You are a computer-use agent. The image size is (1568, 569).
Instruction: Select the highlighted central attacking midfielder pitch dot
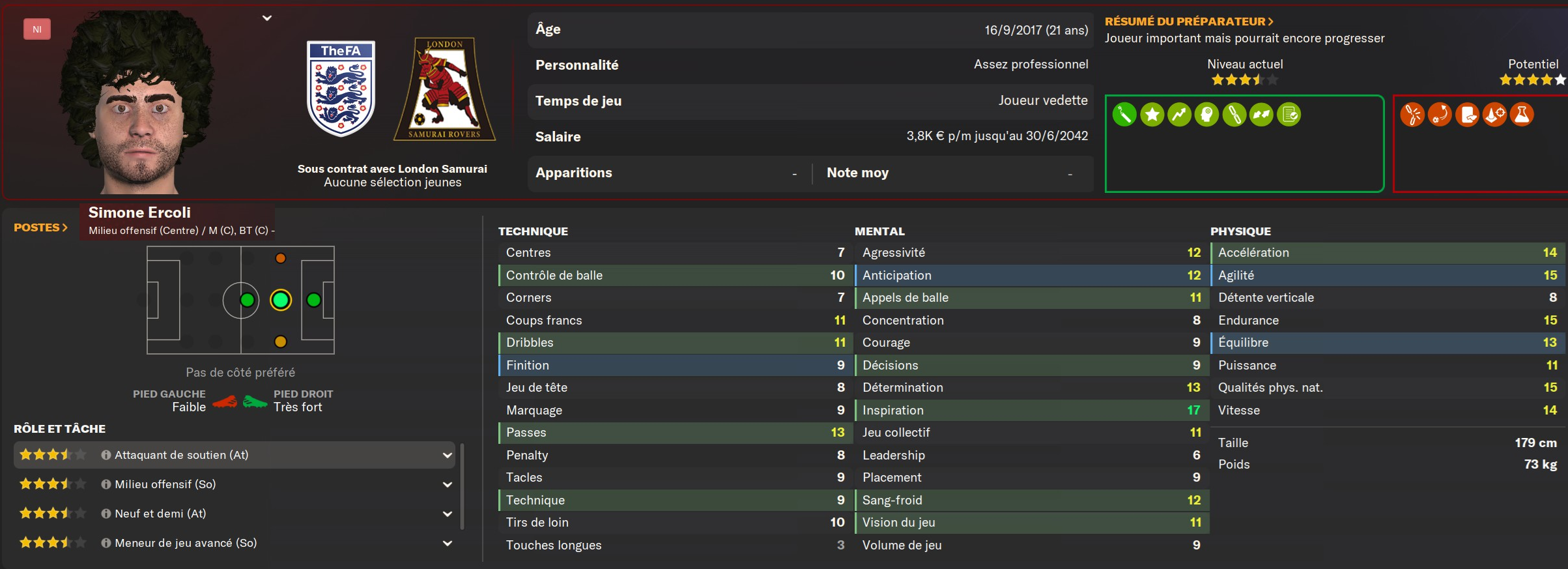281,300
